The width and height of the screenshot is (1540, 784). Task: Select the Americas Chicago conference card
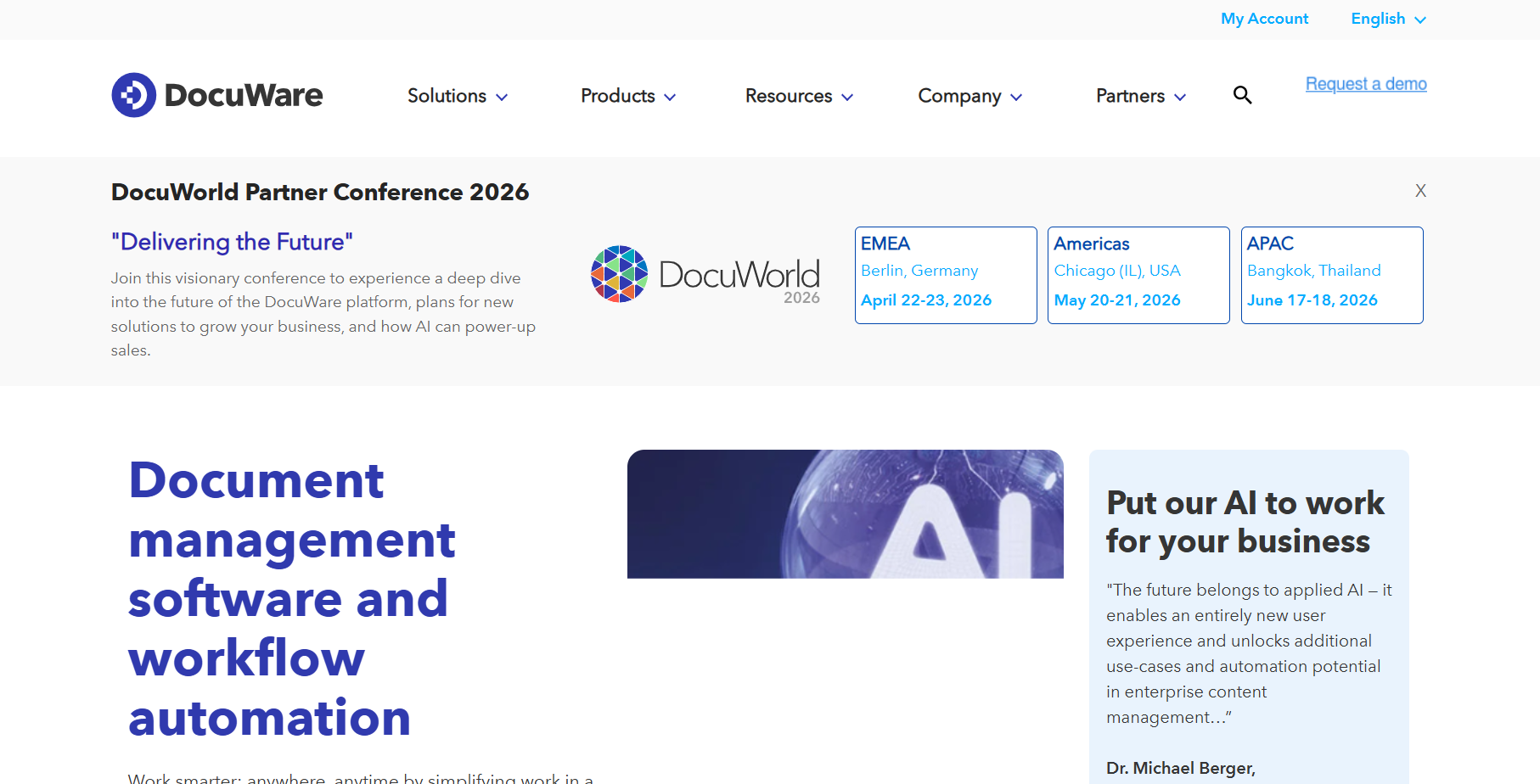1138,275
